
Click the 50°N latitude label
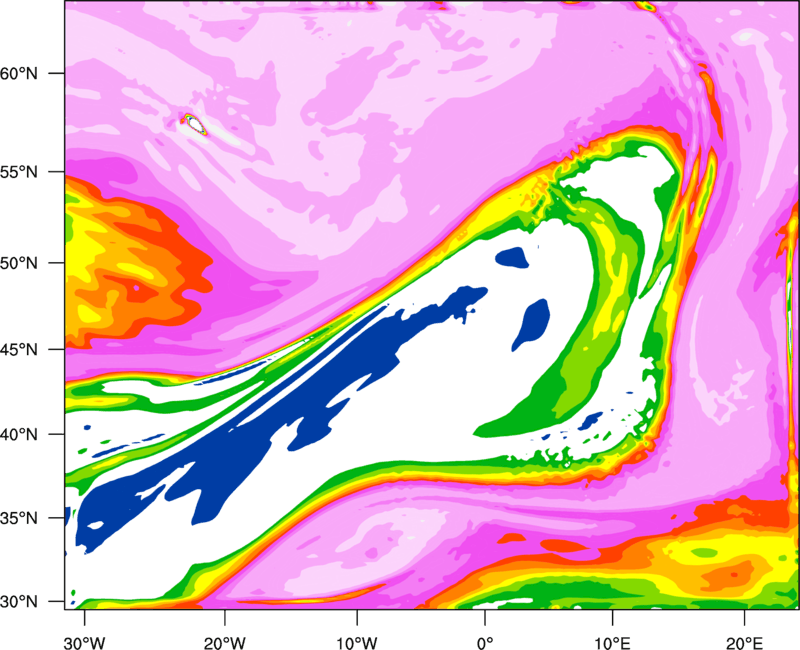(19, 263)
